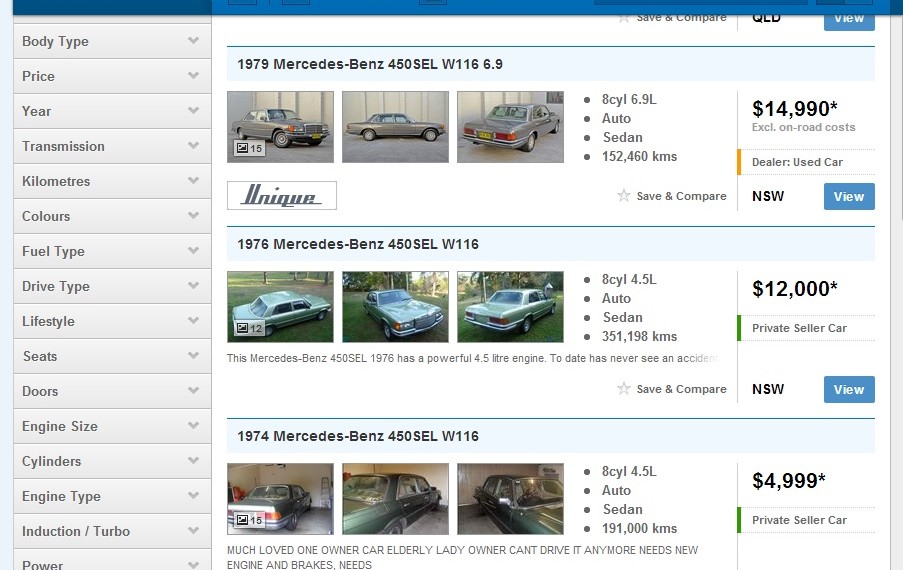Open the 12-photo gallery icon on the 1976 Mercedes
Viewport: 903px width, 570px height.
(249, 328)
